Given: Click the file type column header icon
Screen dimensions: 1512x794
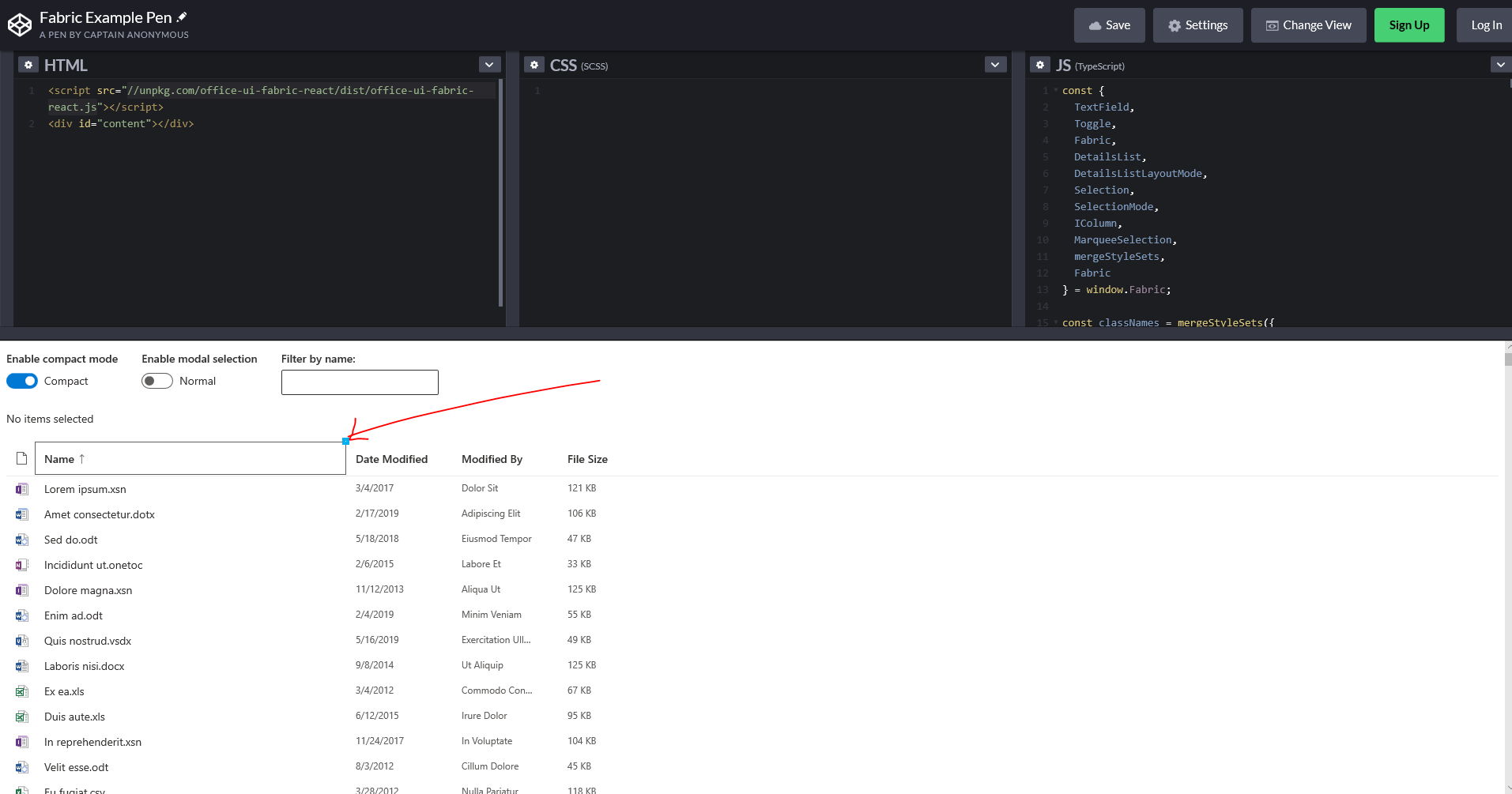Looking at the screenshot, I should [21, 458].
